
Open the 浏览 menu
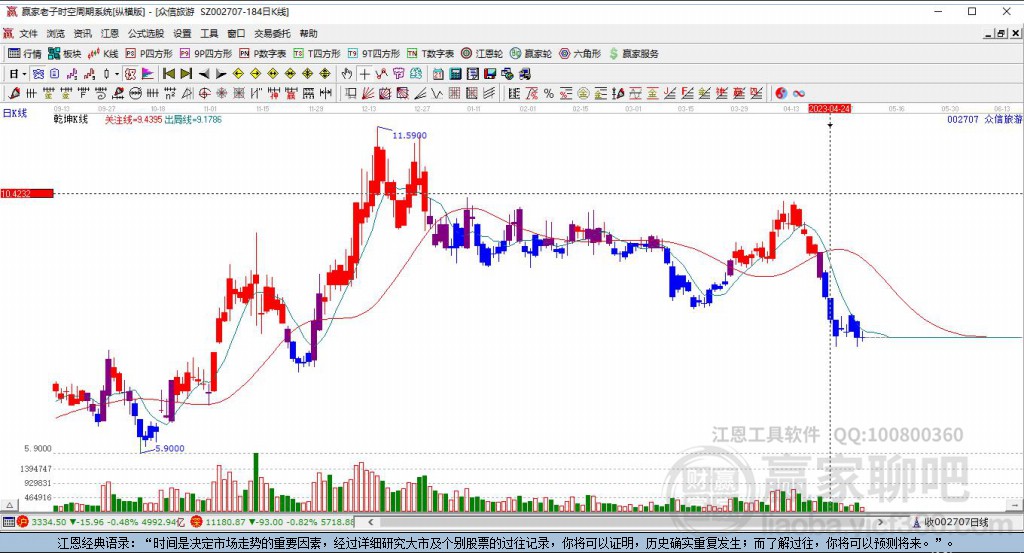(56, 33)
